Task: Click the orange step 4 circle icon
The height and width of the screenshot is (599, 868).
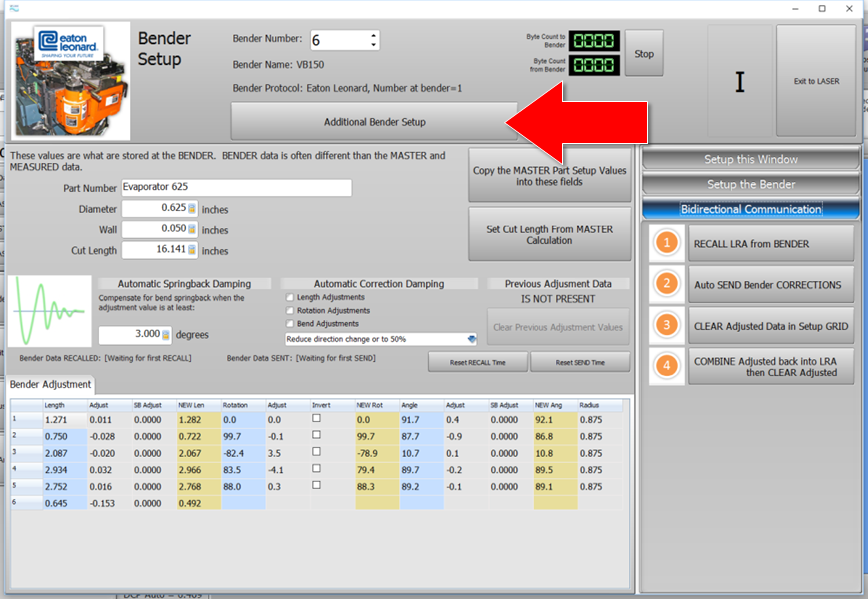Action: coord(665,366)
